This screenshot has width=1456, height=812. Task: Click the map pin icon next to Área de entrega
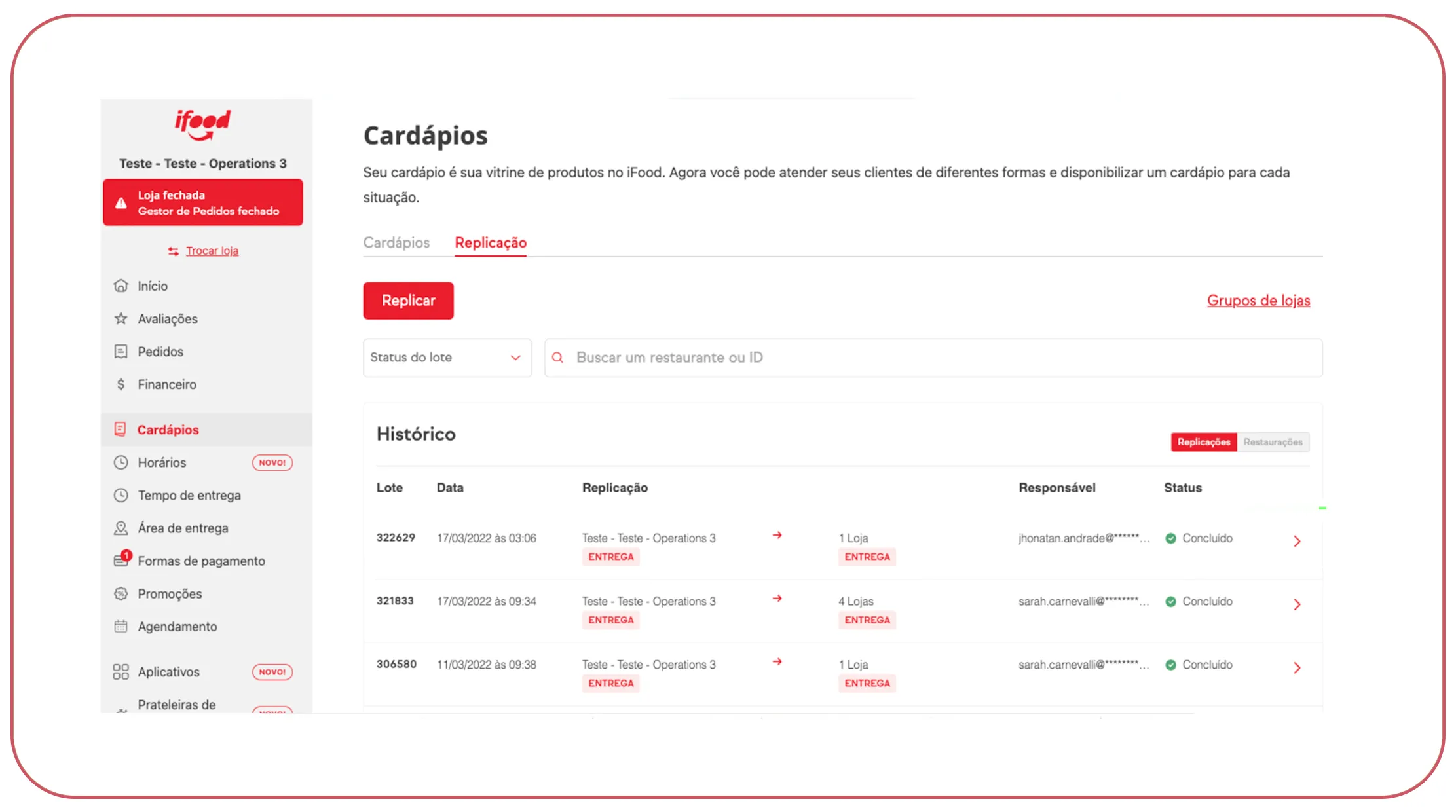tap(121, 528)
